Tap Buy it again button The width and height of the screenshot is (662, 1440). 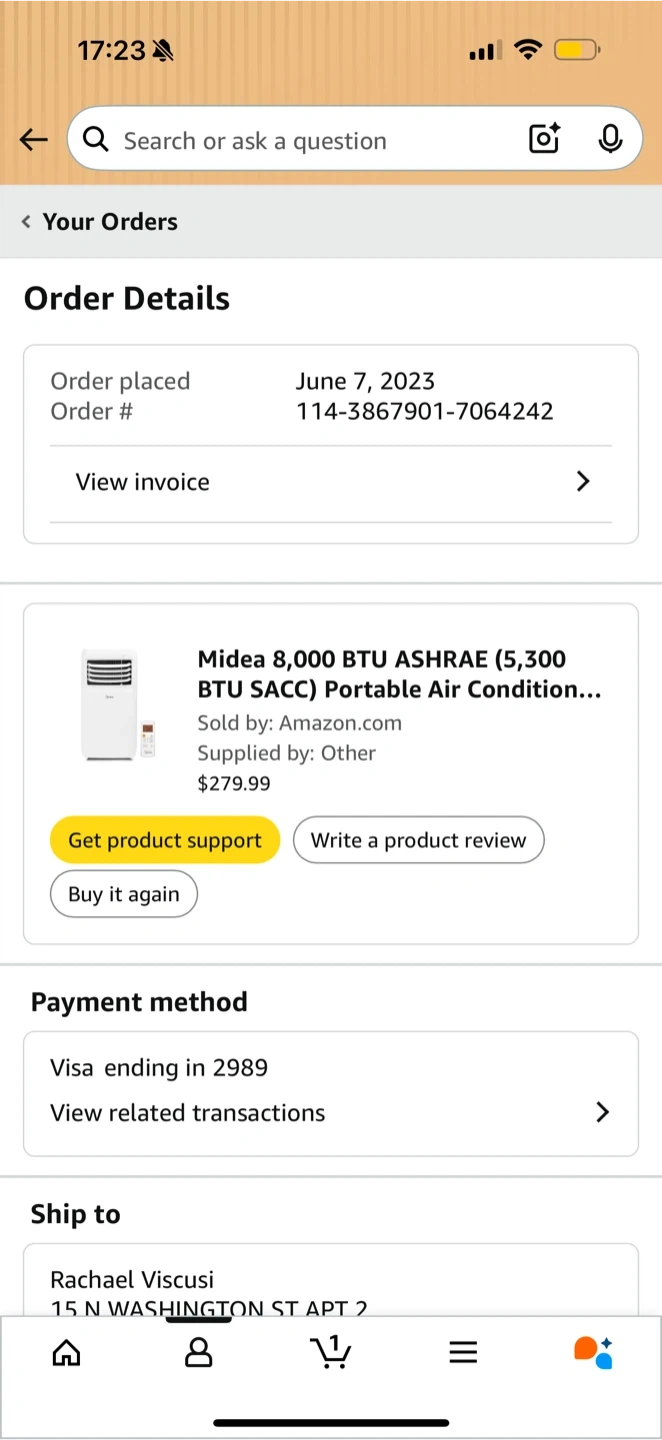124,894
